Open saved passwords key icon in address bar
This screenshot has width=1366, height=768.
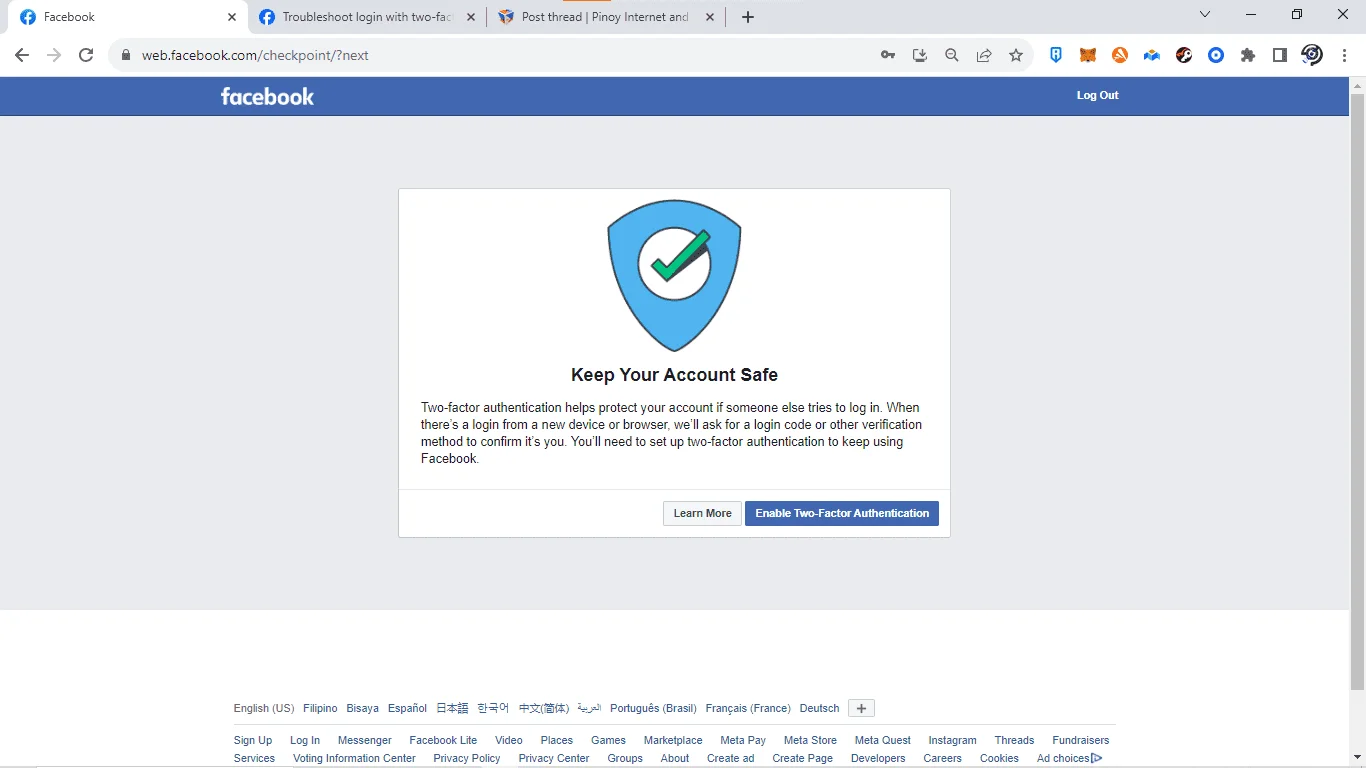[888, 55]
